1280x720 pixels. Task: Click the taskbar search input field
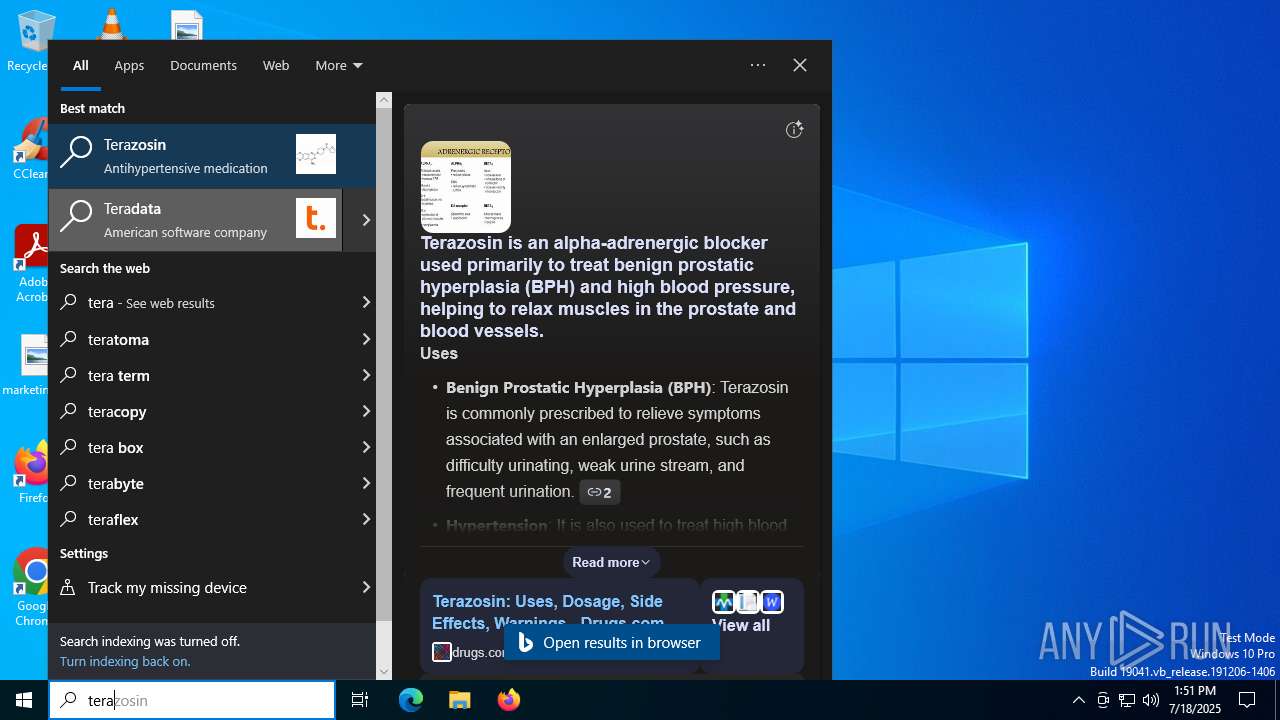click(192, 700)
